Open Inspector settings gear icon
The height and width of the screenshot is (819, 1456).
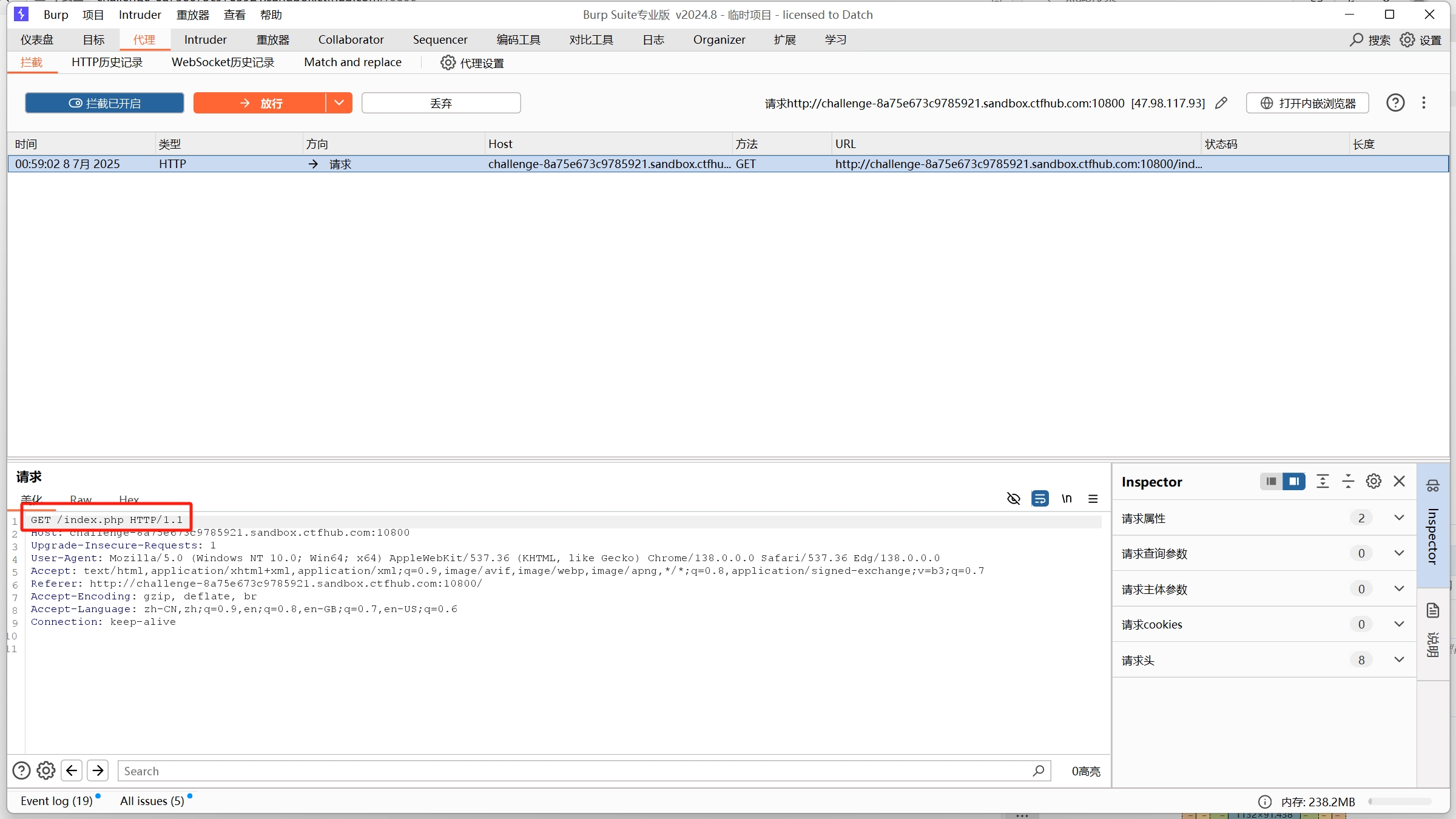[x=1373, y=481]
